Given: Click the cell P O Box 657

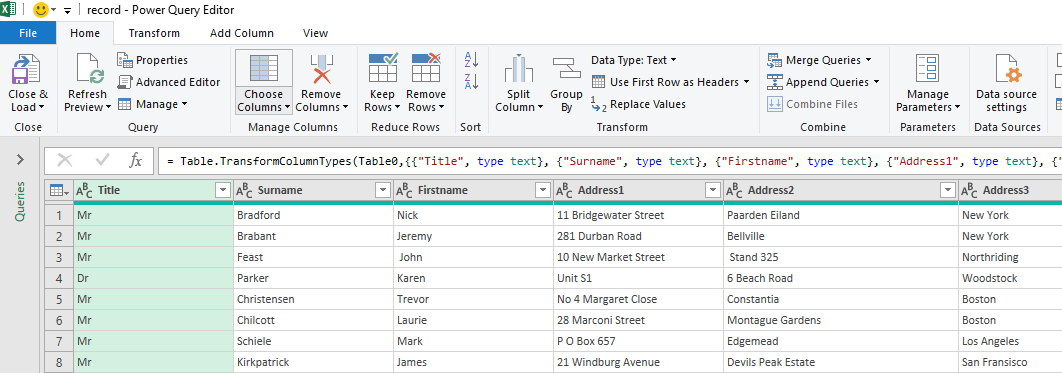Looking at the screenshot, I should click(638, 341).
